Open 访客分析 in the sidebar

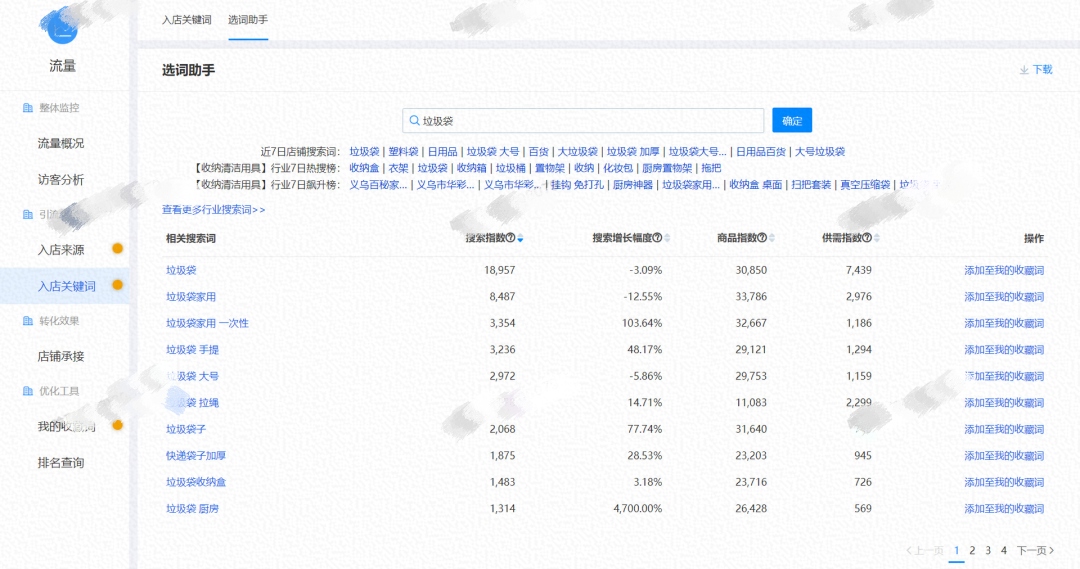(61, 180)
